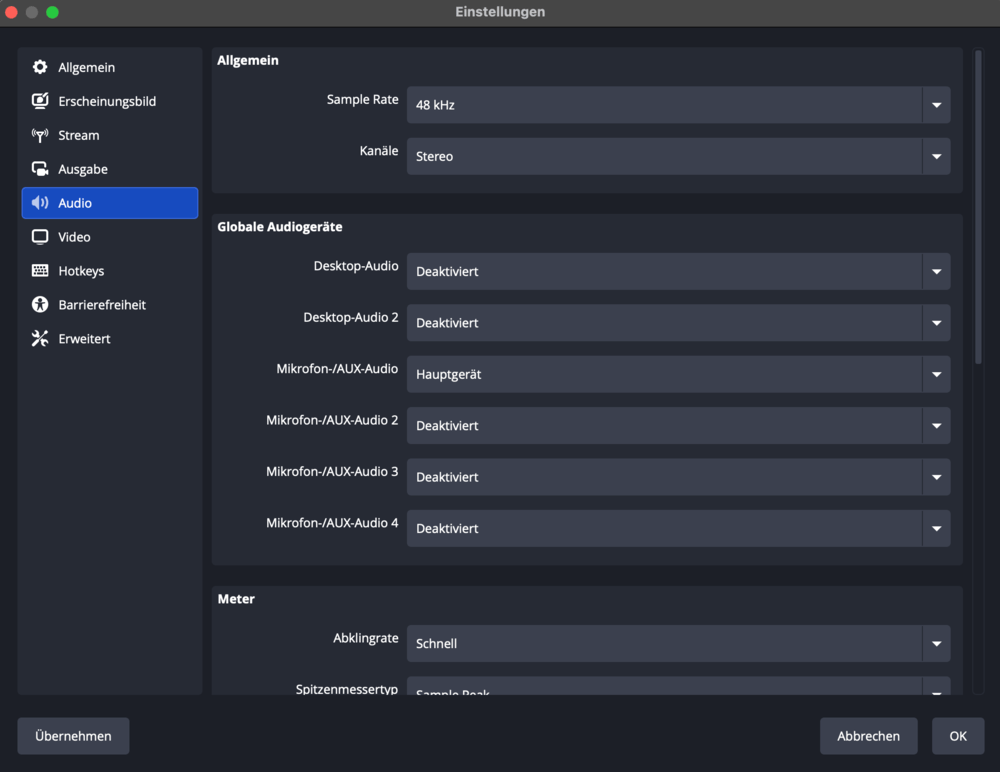
Task: Open Barrierefreiheit via accessibility icon
Action: (x=40, y=305)
